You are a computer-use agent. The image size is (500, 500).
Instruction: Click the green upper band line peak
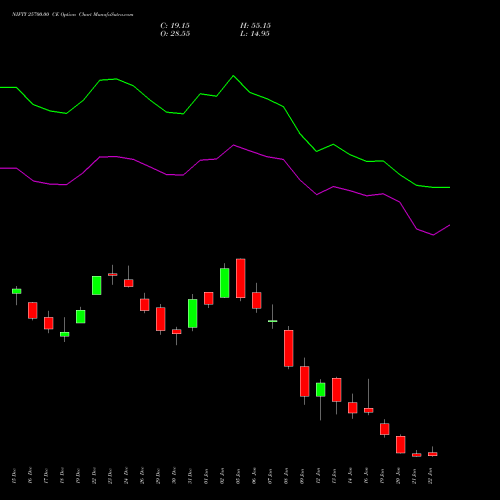tap(233, 76)
